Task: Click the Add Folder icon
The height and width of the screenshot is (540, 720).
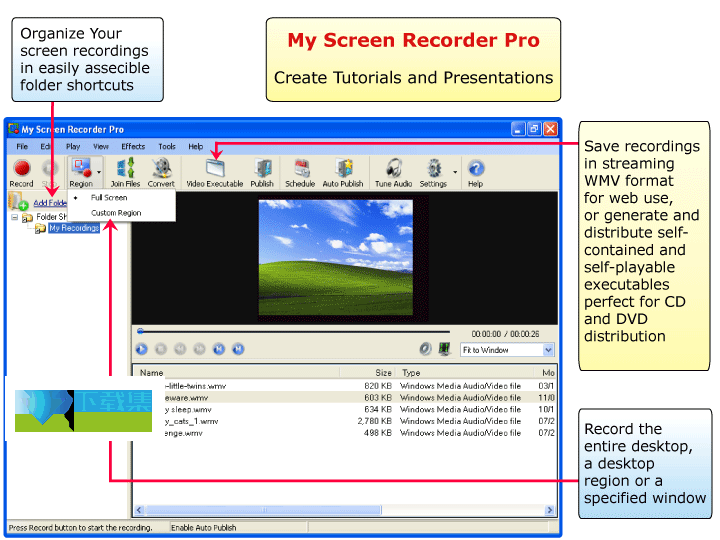Action: 18,202
